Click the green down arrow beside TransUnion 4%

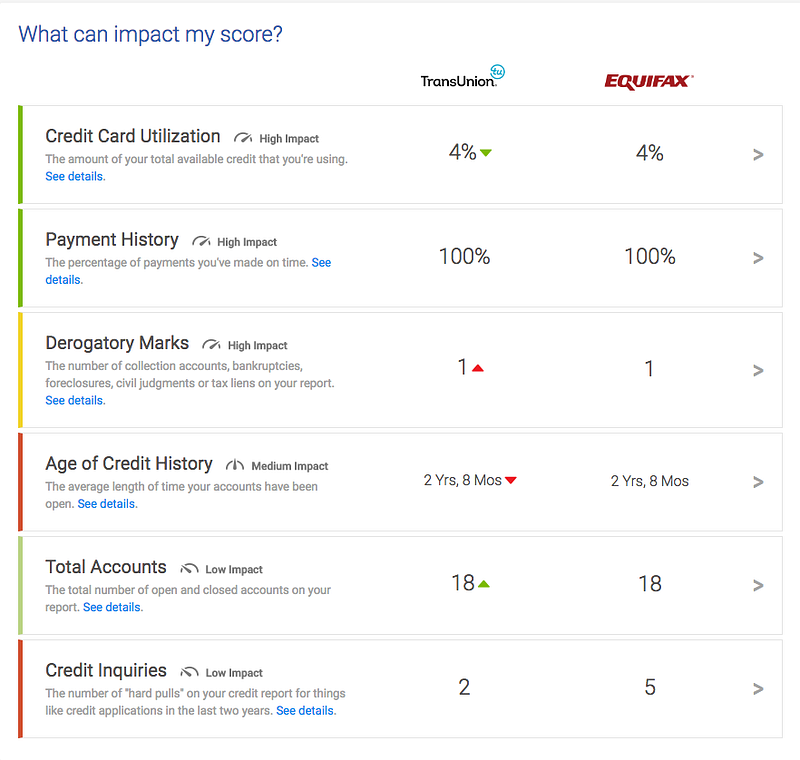tap(486, 153)
